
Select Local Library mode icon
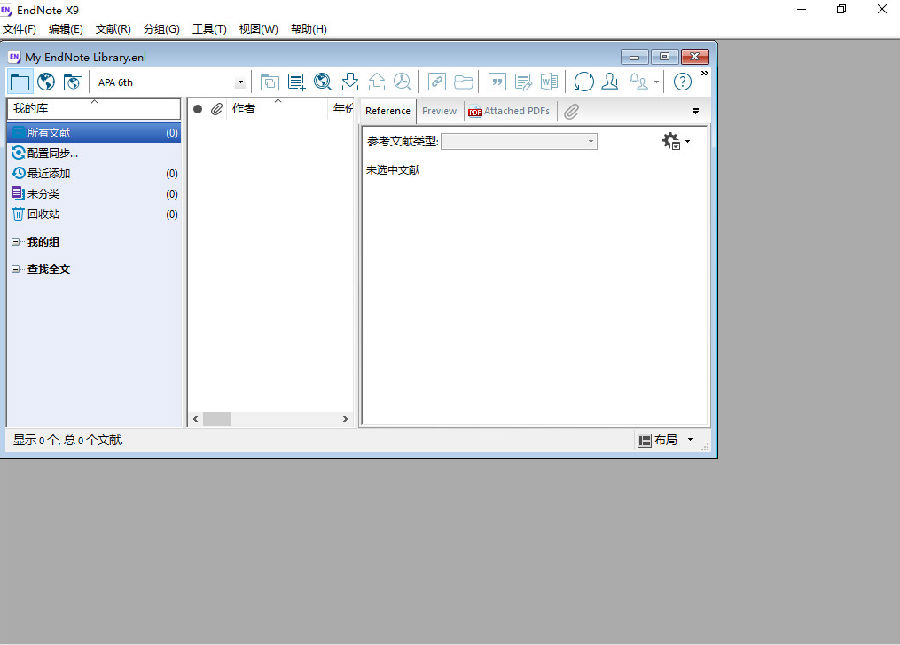point(20,82)
